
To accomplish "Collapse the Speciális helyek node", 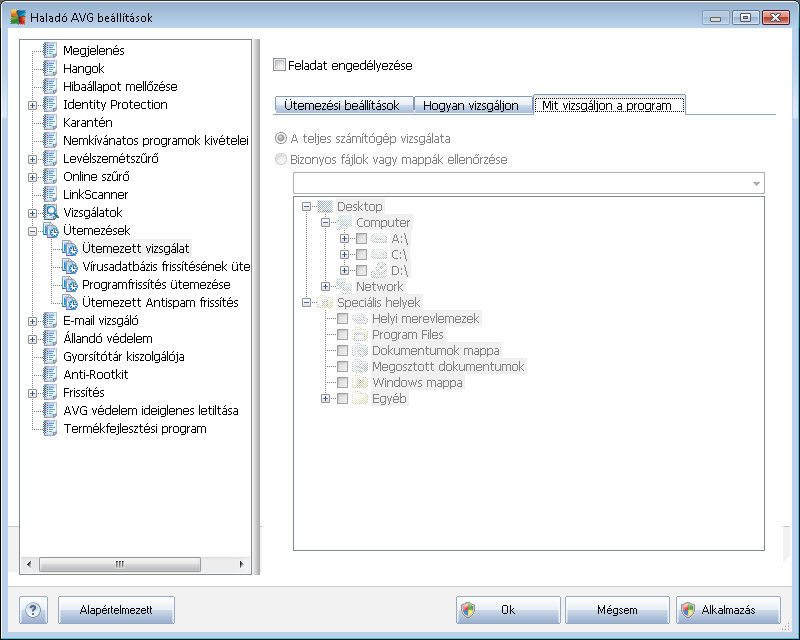I will tap(306, 303).
